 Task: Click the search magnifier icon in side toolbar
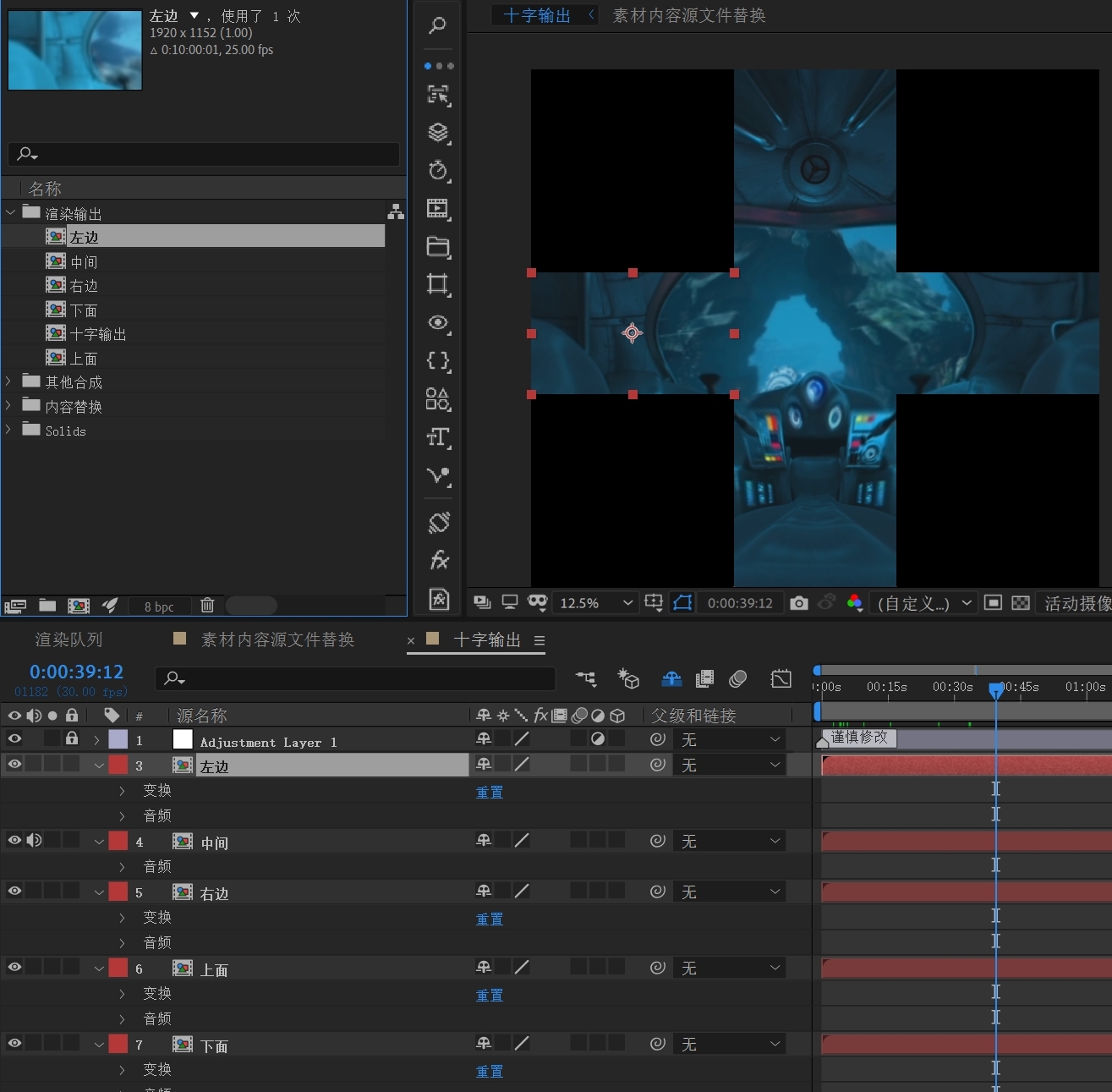tap(437, 25)
